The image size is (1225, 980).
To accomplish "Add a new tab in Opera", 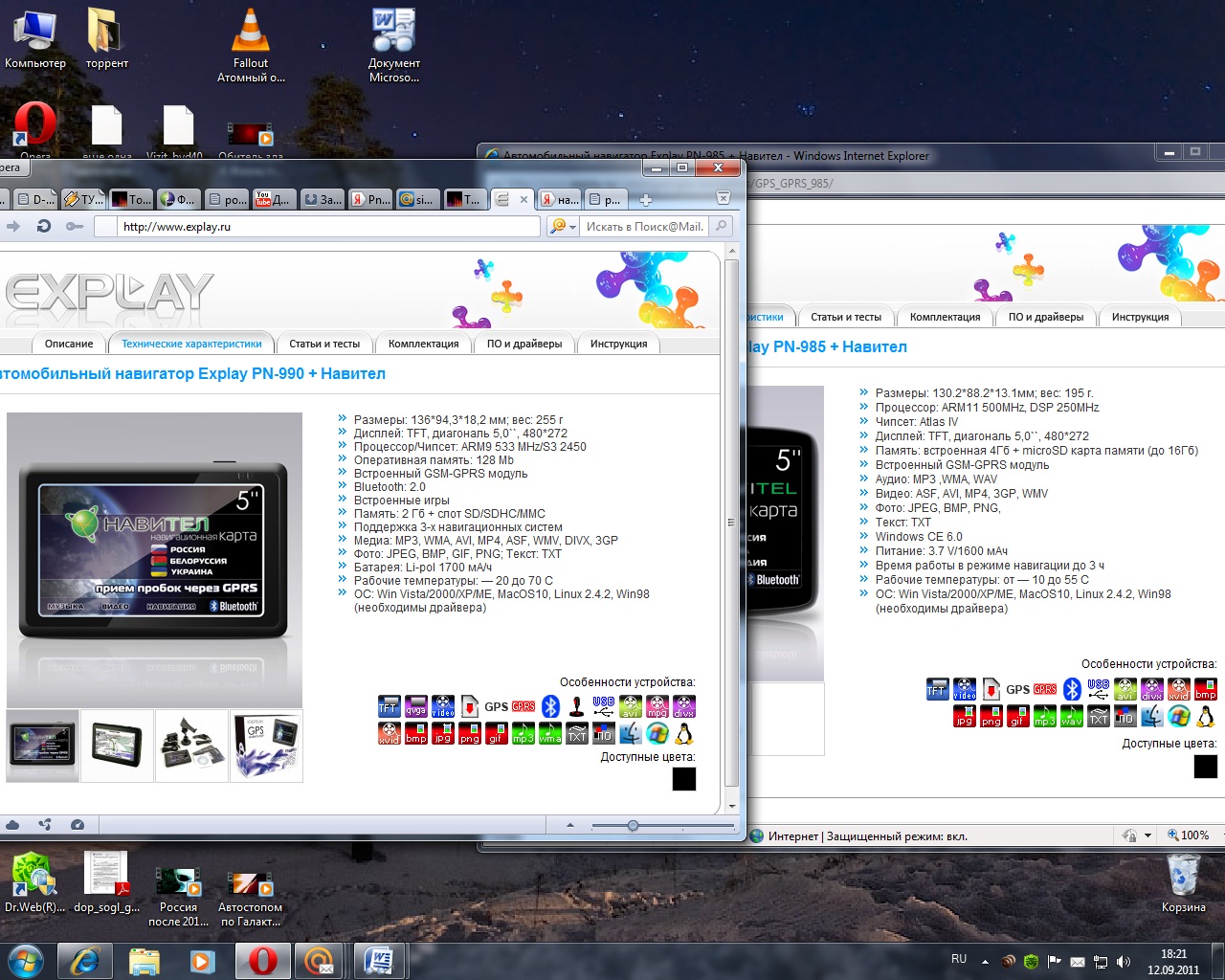I will tap(646, 199).
